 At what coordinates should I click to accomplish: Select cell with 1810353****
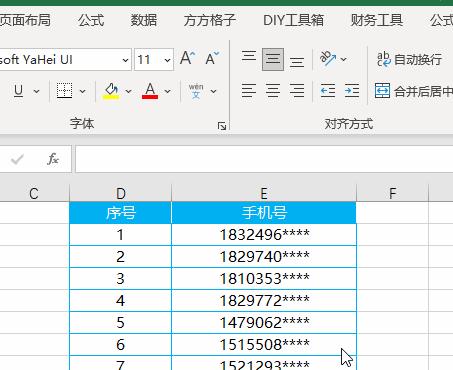[x=264, y=279]
